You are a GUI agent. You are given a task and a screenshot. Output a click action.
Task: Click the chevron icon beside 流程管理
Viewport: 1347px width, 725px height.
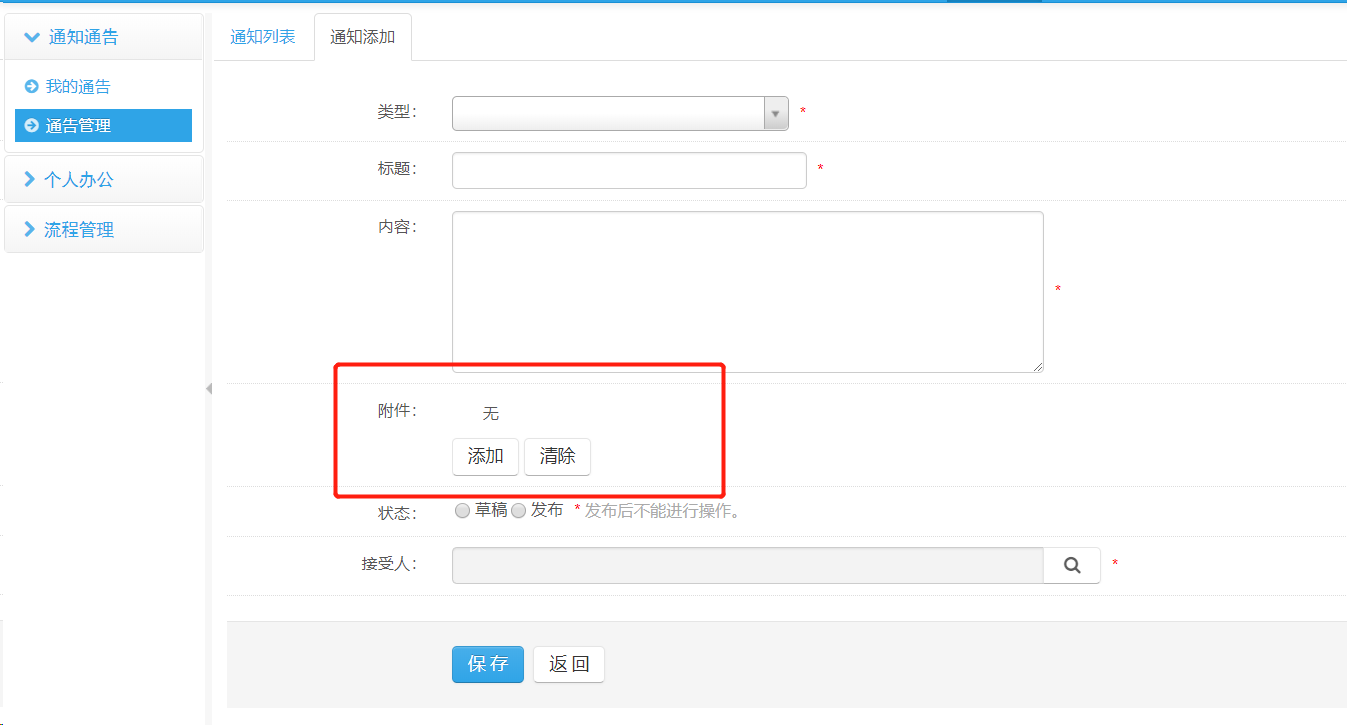click(x=30, y=230)
